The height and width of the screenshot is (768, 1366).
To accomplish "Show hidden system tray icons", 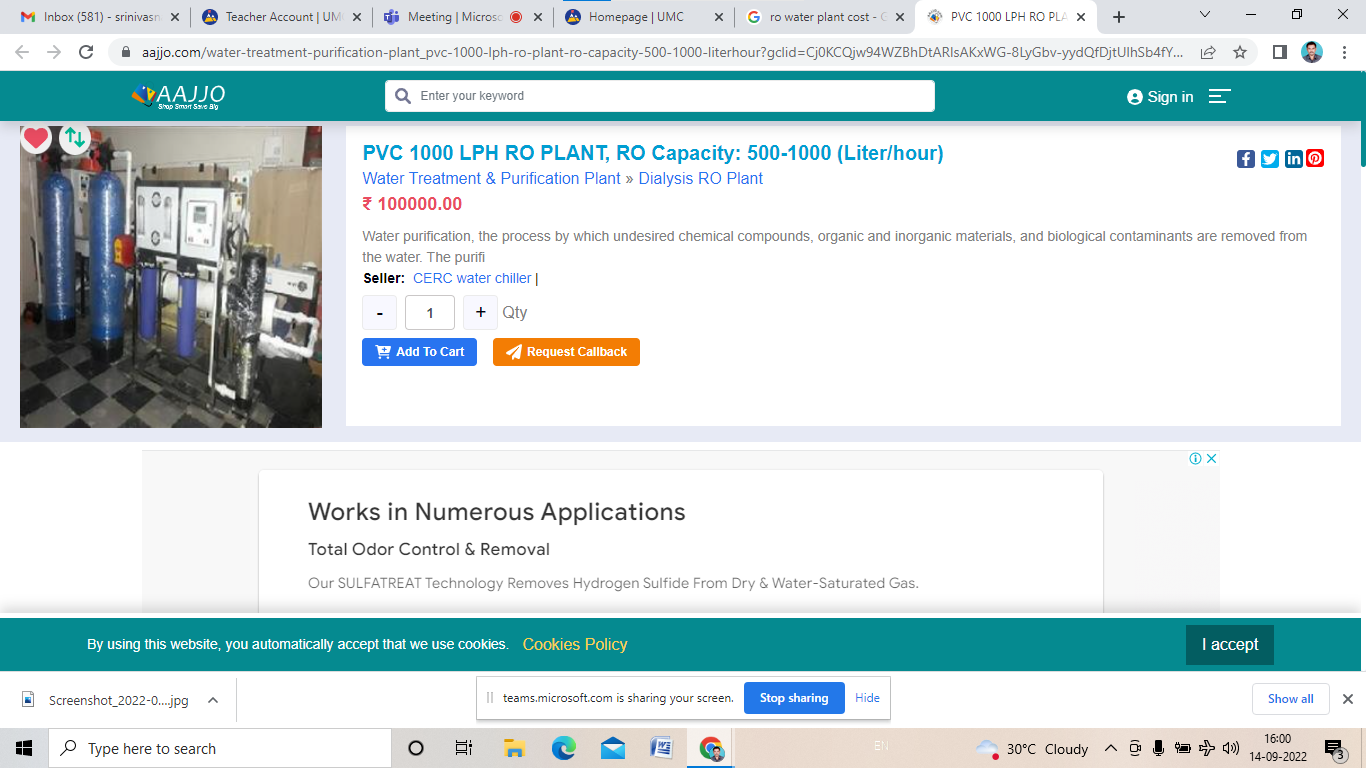I will (1110, 748).
